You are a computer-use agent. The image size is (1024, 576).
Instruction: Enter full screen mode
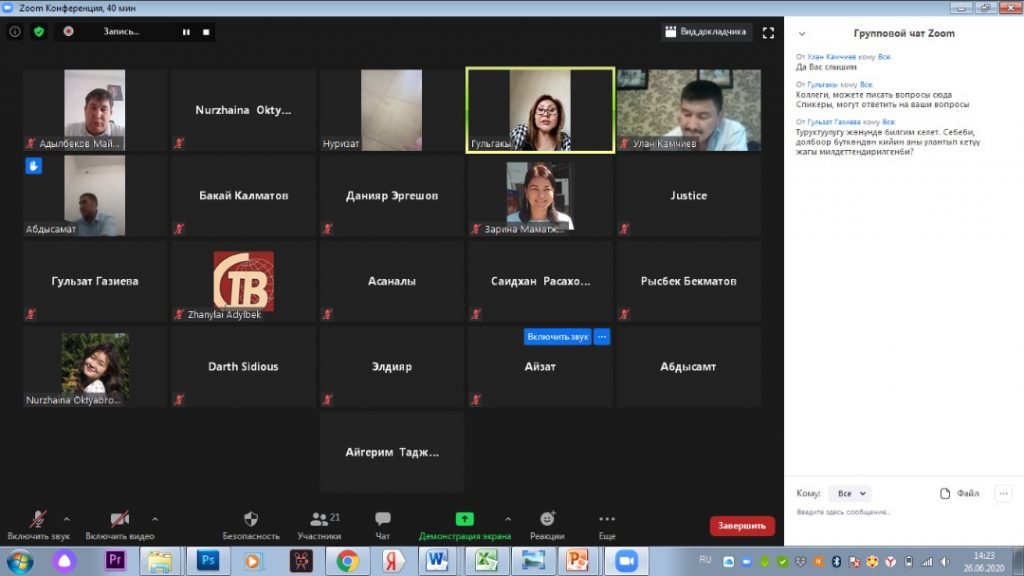click(x=768, y=32)
